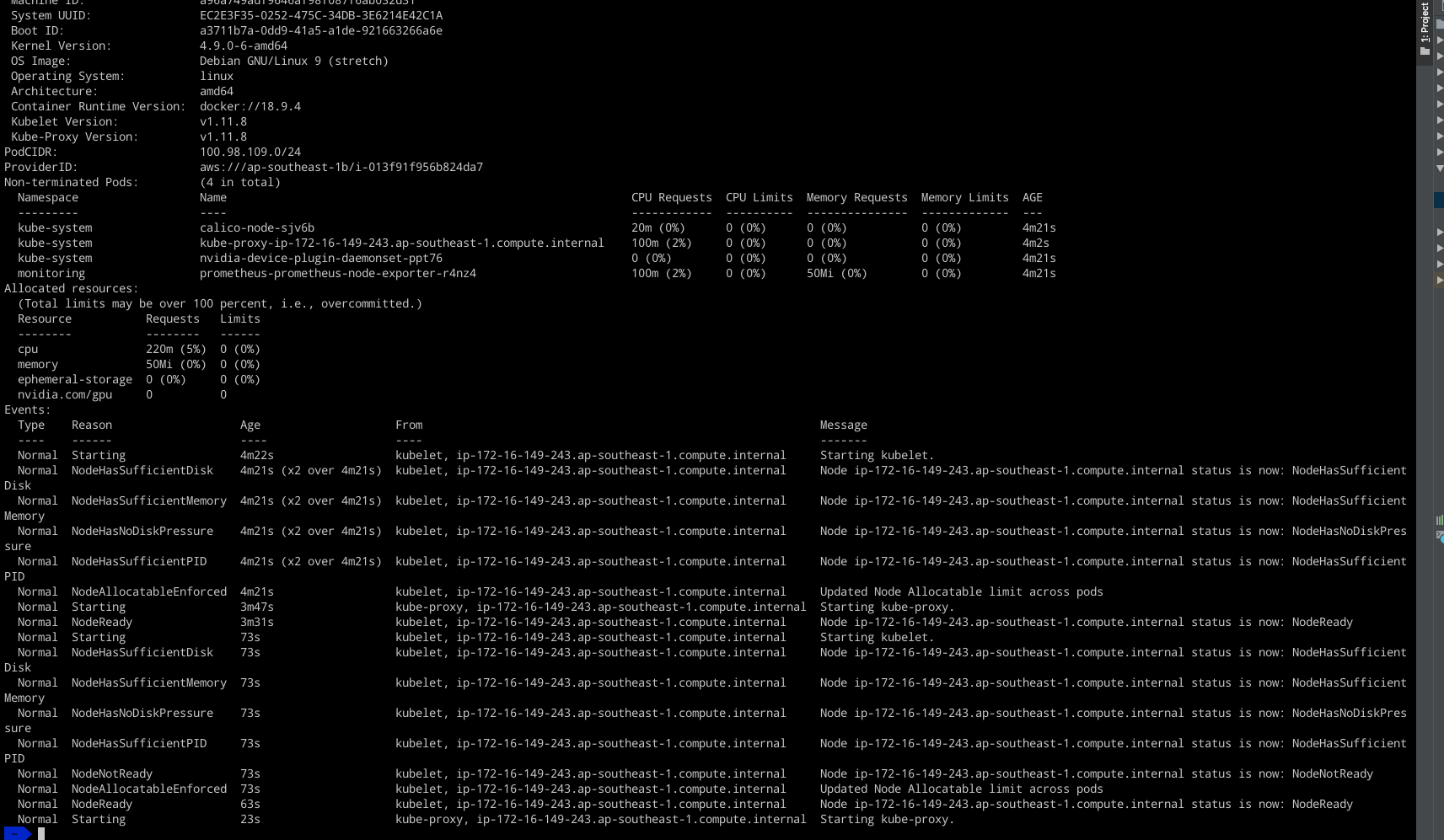Image resolution: width=1444 pixels, height=840 pixels.
Task: Click the monitoring namespace entry
Action: point(51,273)
